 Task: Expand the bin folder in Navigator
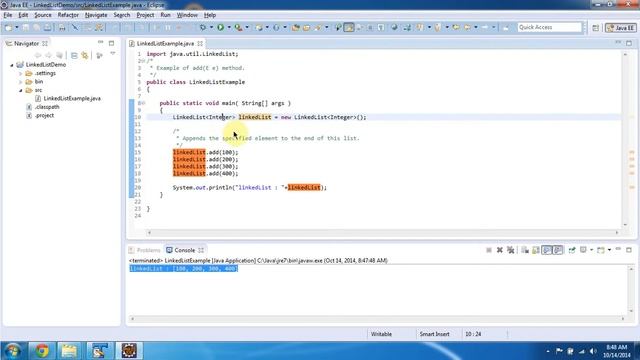pyautogui.click(x=20, y=82)
